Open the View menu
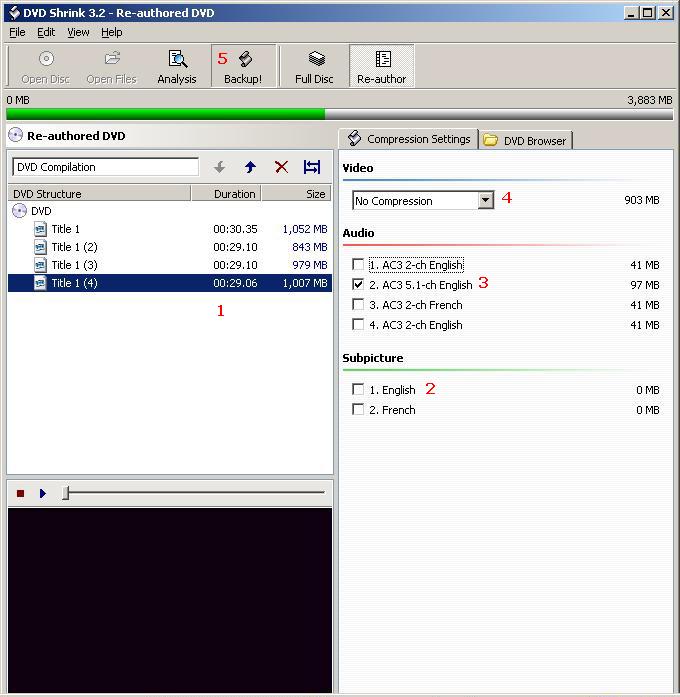Screen dimensions: 680x697 click(78, 32)
